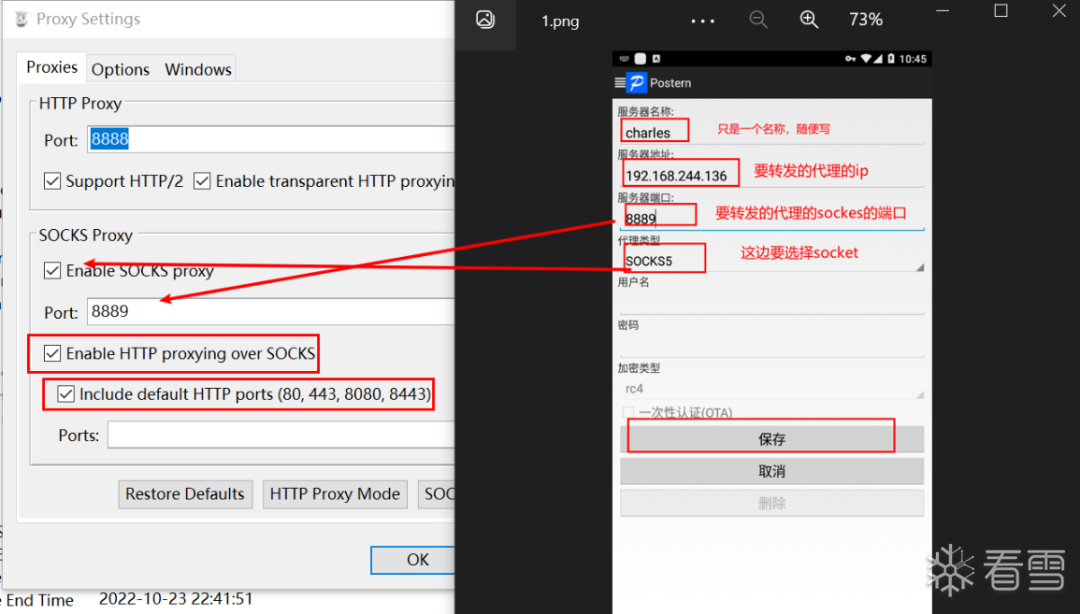Click the 10:45 clock in Android status bar

(x=913, y=59)
